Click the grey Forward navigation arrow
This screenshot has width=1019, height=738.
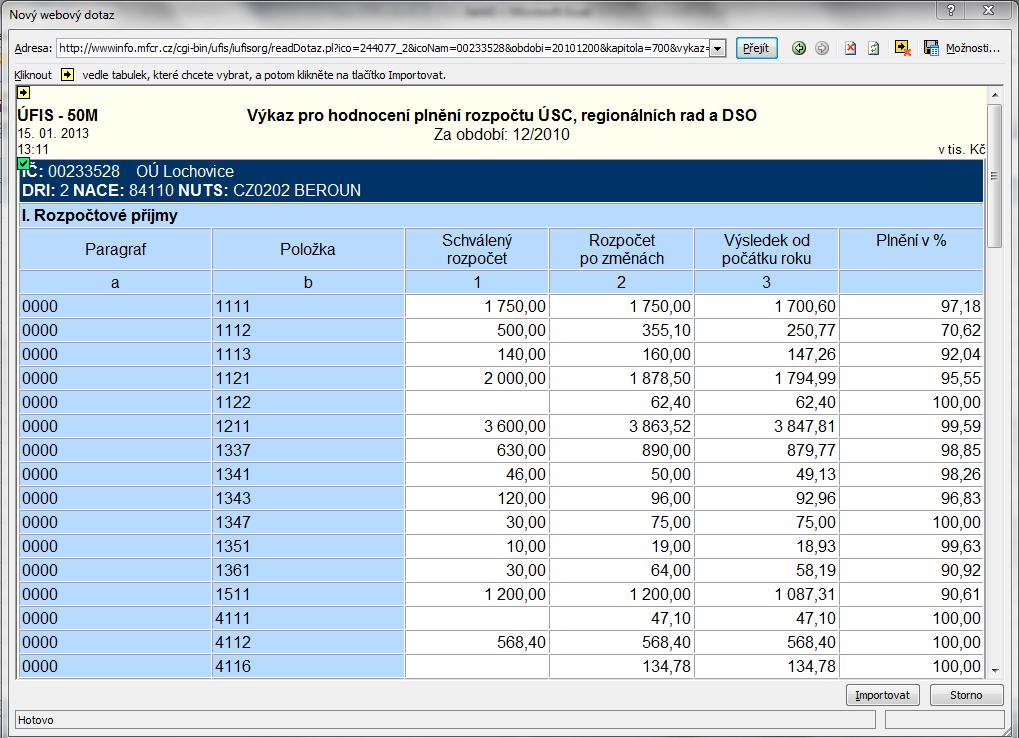click(822, 48)
